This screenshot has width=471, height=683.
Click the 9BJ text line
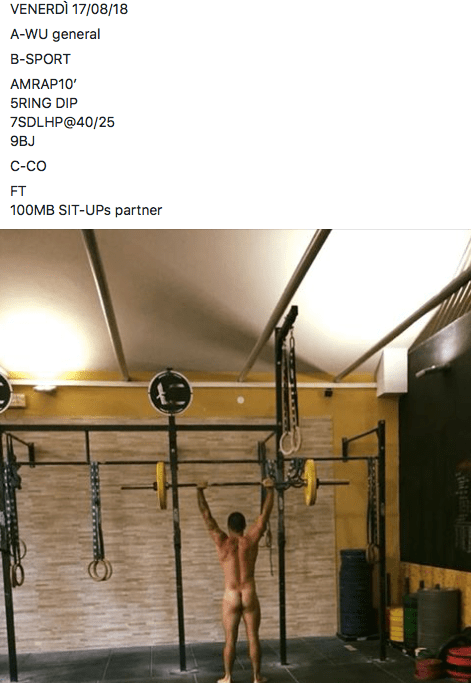[x=22, y=142]
